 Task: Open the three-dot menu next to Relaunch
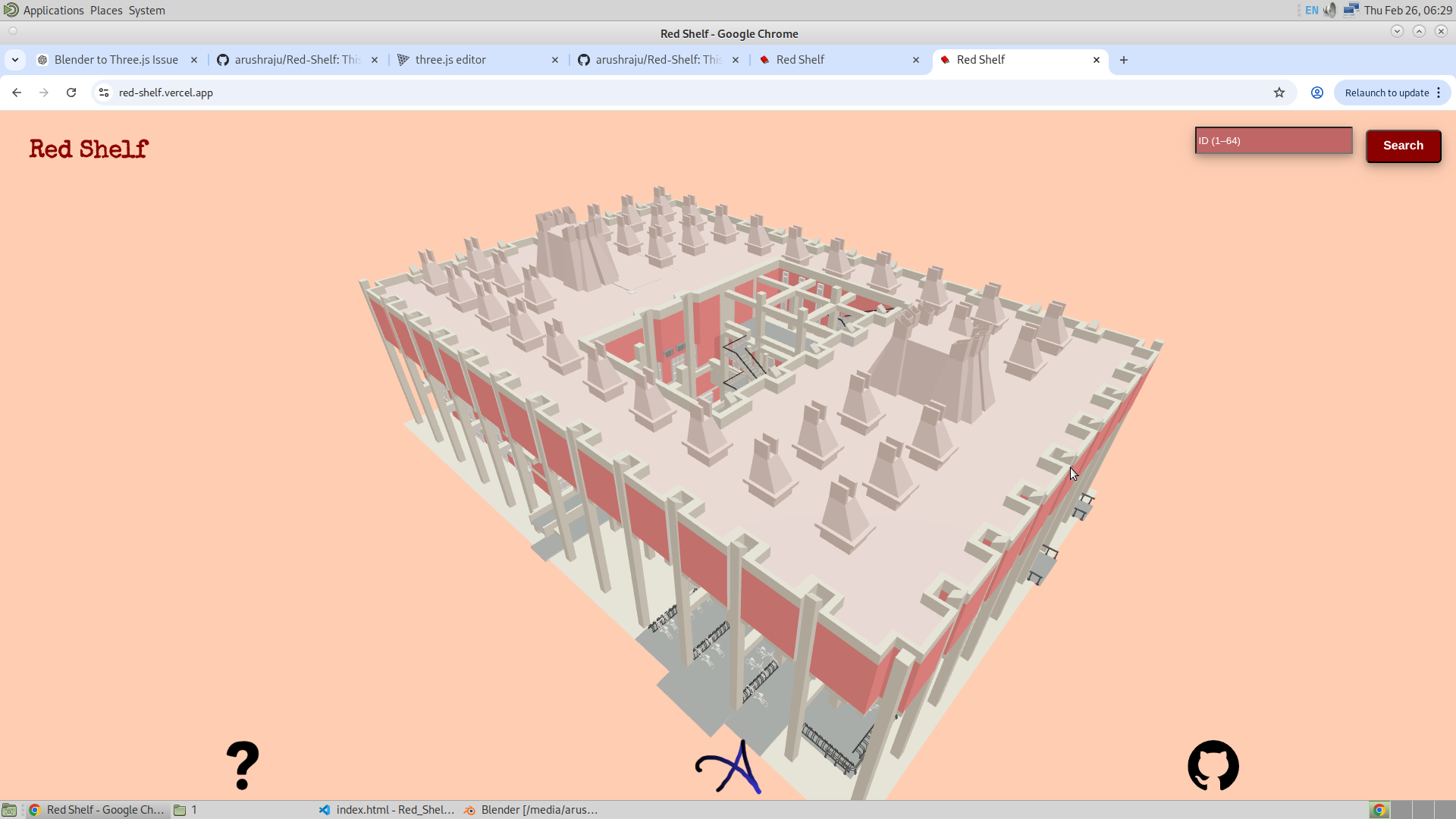click(x=1439, y=92)
